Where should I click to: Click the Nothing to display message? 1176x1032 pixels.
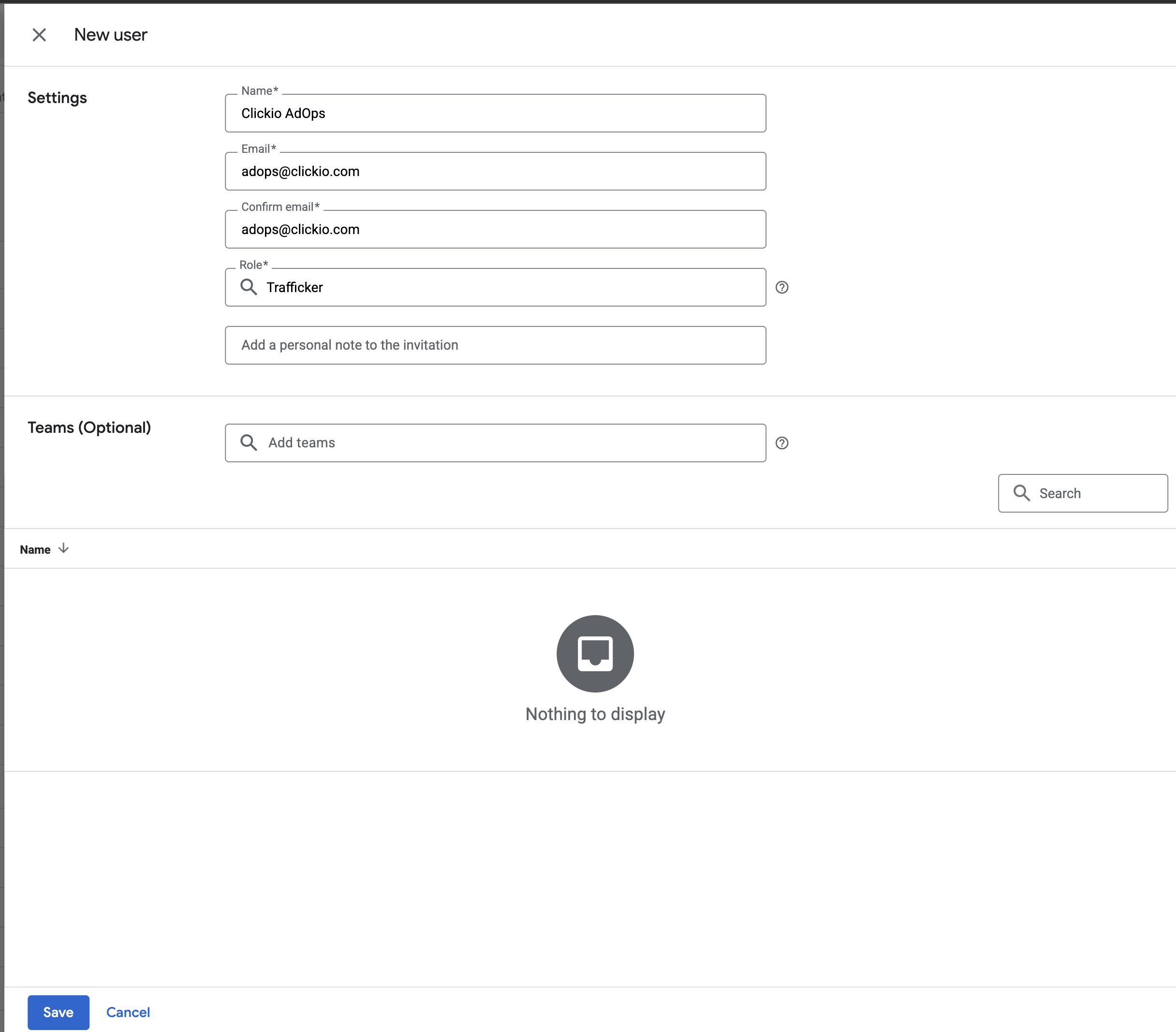click(595, 714)
